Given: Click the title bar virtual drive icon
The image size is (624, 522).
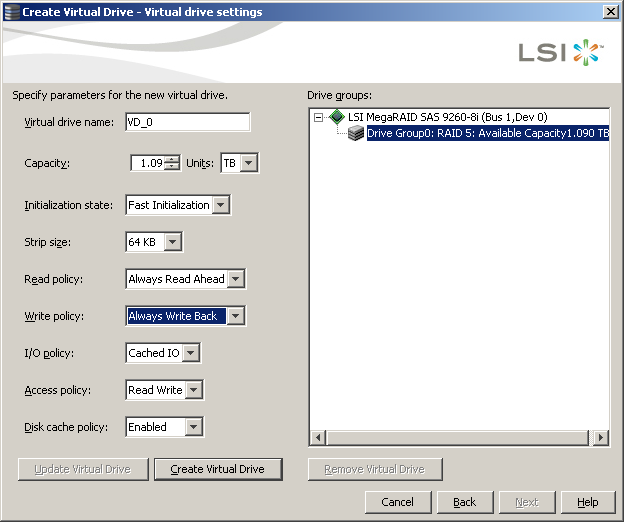Looking at the screenshot, I should click(x=12, y=12).
